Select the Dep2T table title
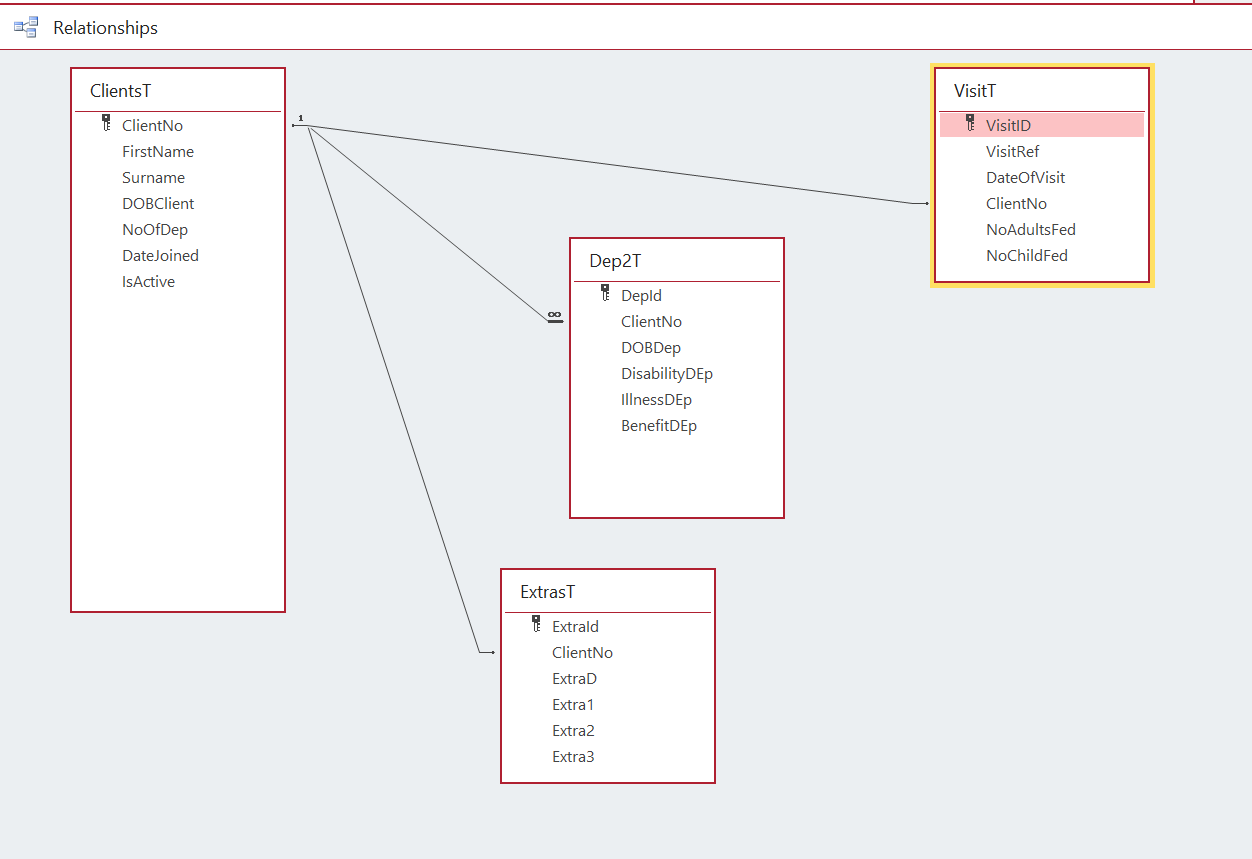 pos(615,261)
